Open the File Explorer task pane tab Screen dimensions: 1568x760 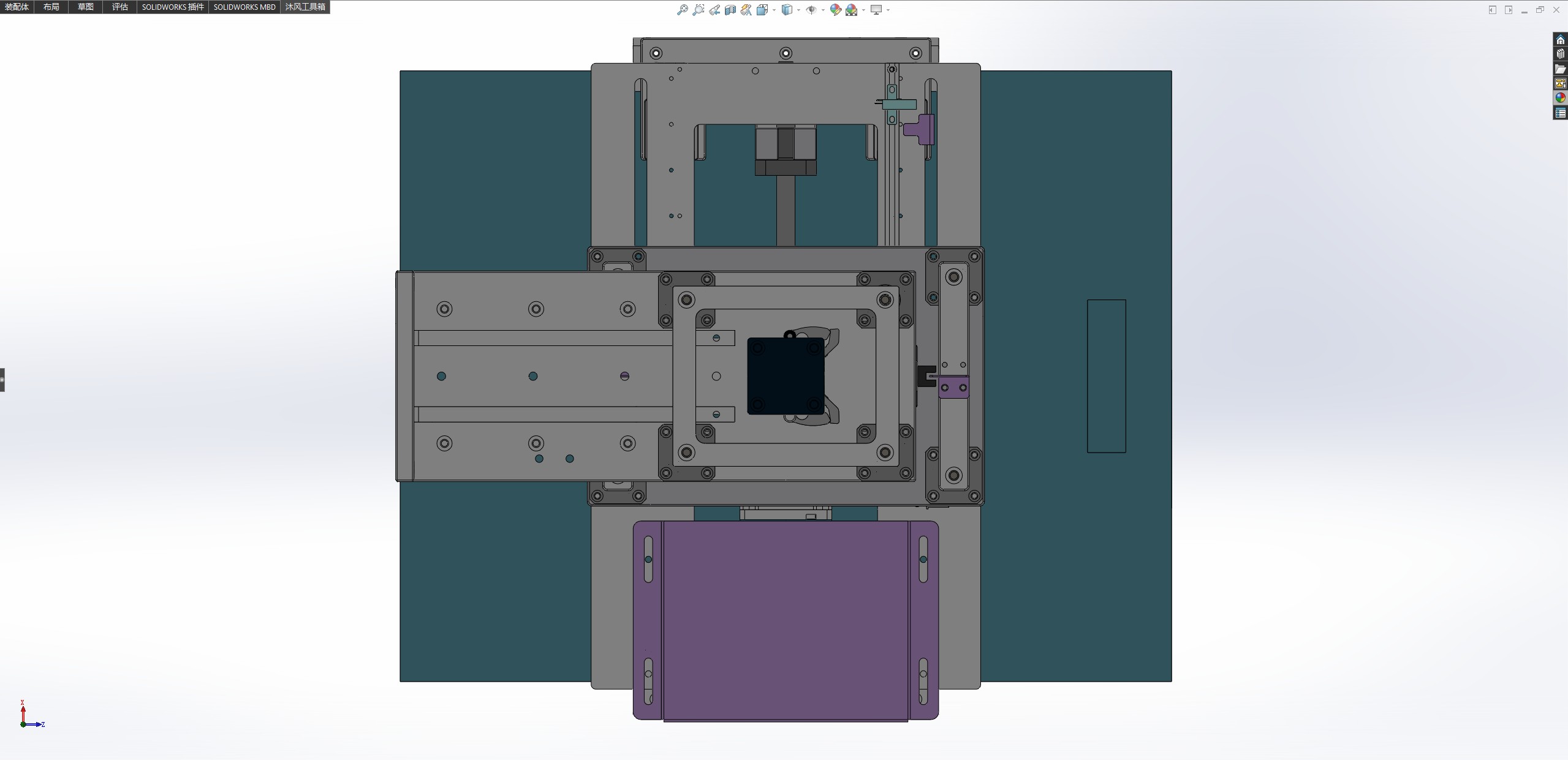click(x=1560, y=69)
